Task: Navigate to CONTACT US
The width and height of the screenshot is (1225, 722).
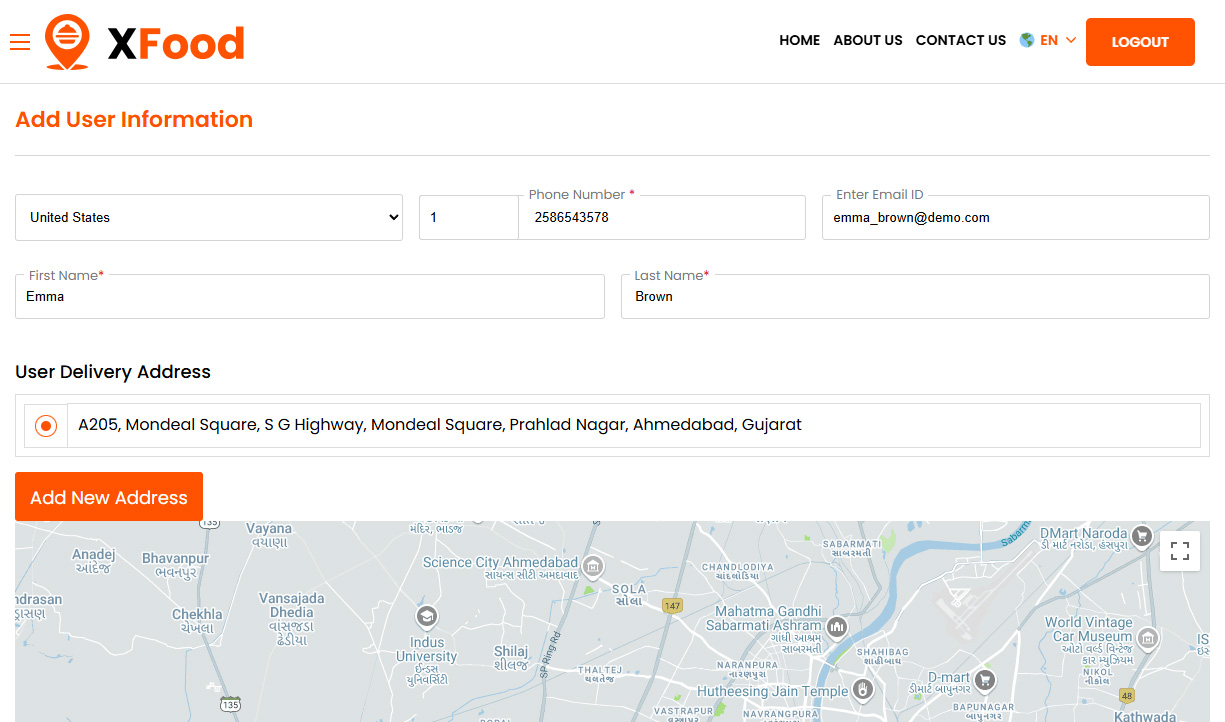Action: point(960,41)
